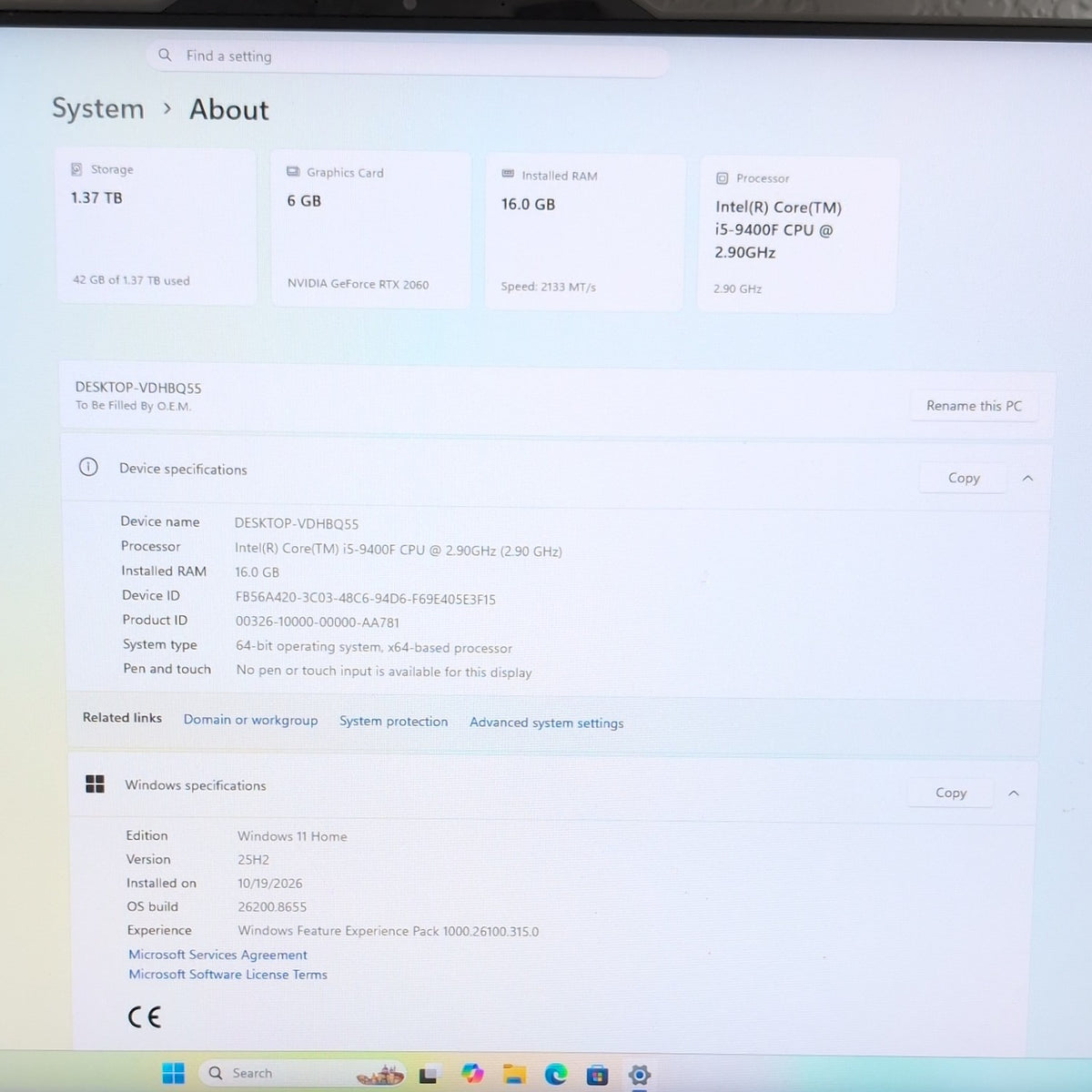Select the OS build 26200.8655 value
This screenshot has height=1092, width=1092.
click(x=272, y=907)
